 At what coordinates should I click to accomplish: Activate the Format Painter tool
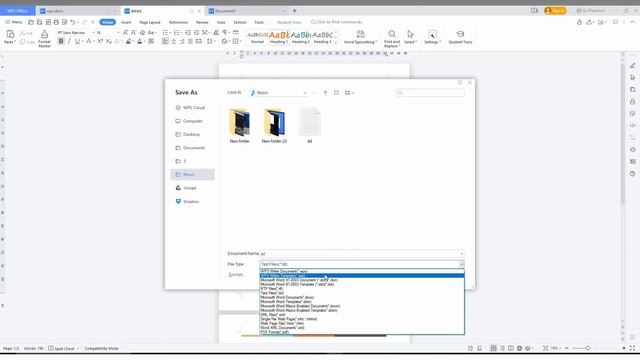point(44,39)
